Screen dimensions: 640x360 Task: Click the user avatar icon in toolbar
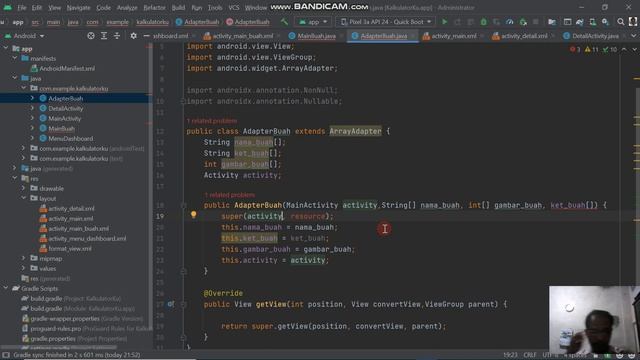[x=633, y=22]
